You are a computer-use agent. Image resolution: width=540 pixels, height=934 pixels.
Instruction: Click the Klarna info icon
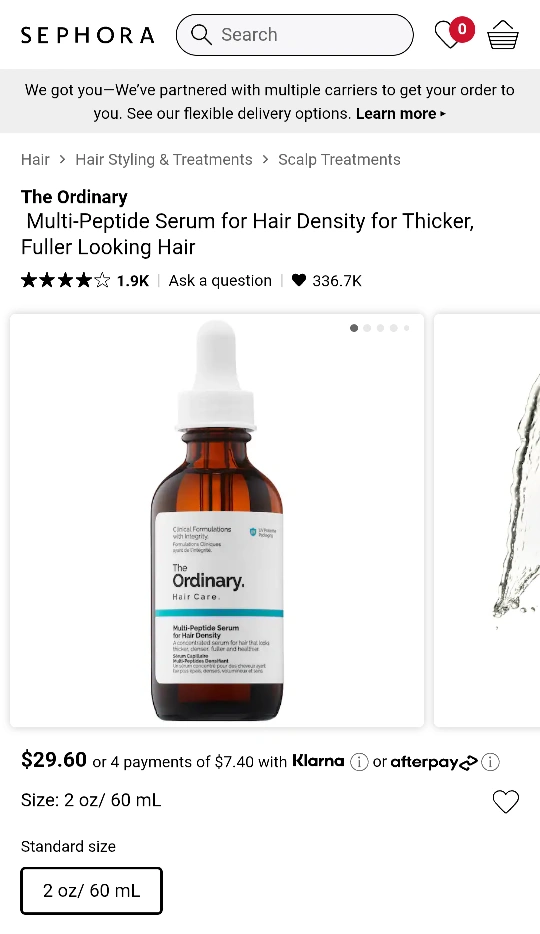(x=359, y=762)
